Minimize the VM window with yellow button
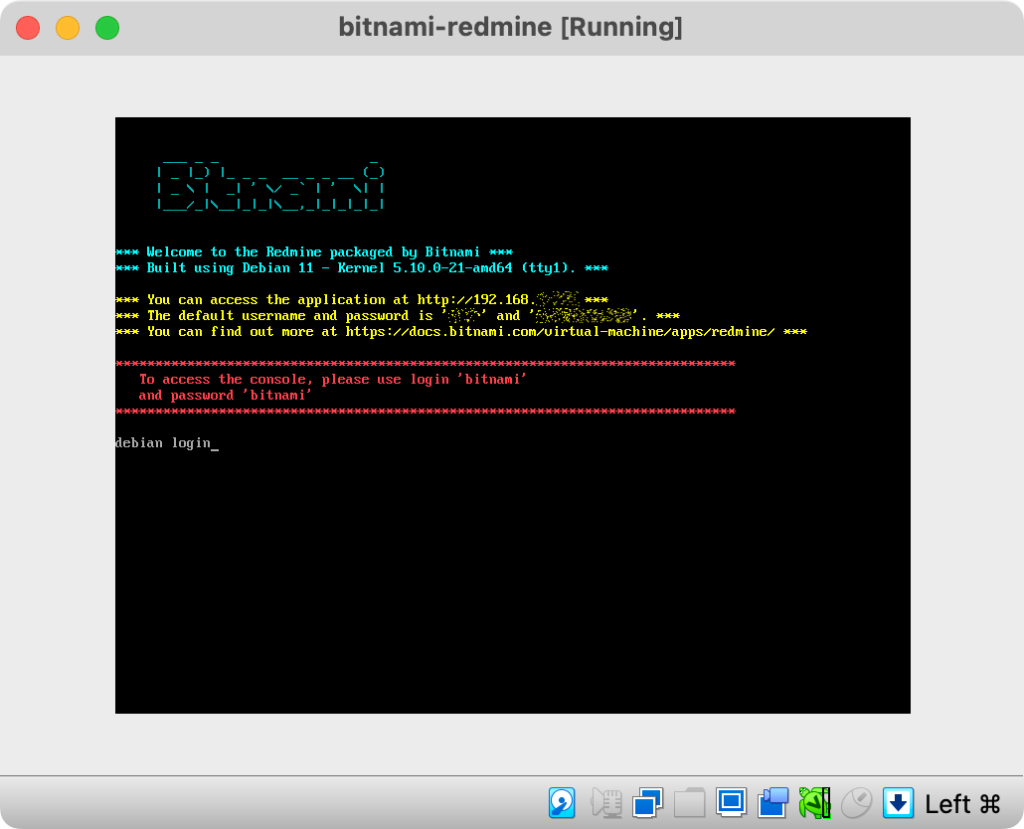 pos(68,28)
